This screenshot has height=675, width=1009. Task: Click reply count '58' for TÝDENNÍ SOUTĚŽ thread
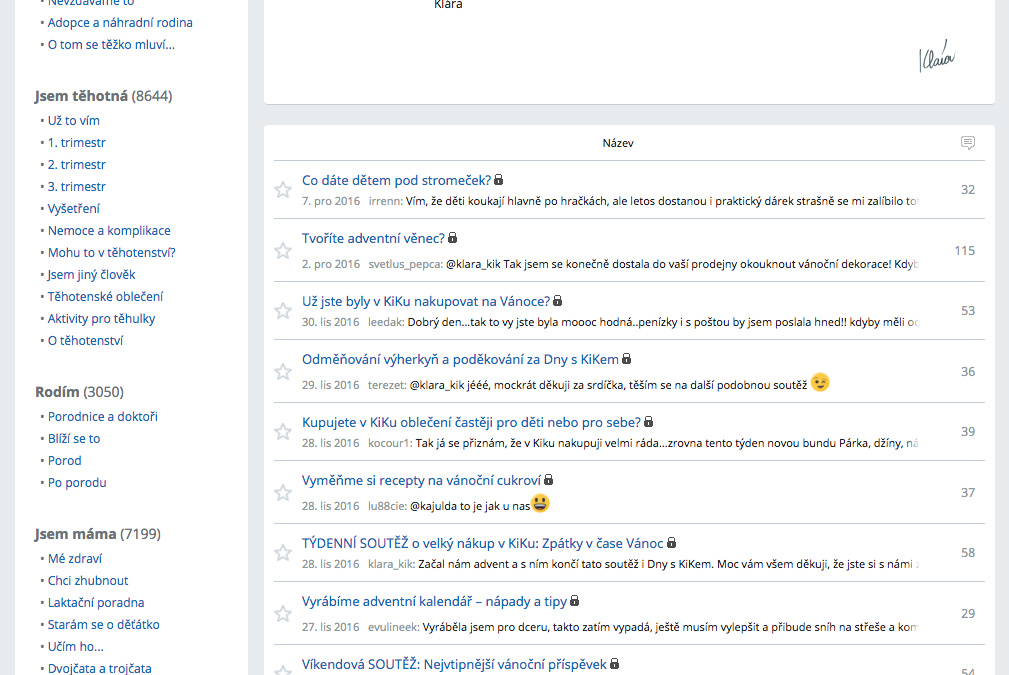968,553
